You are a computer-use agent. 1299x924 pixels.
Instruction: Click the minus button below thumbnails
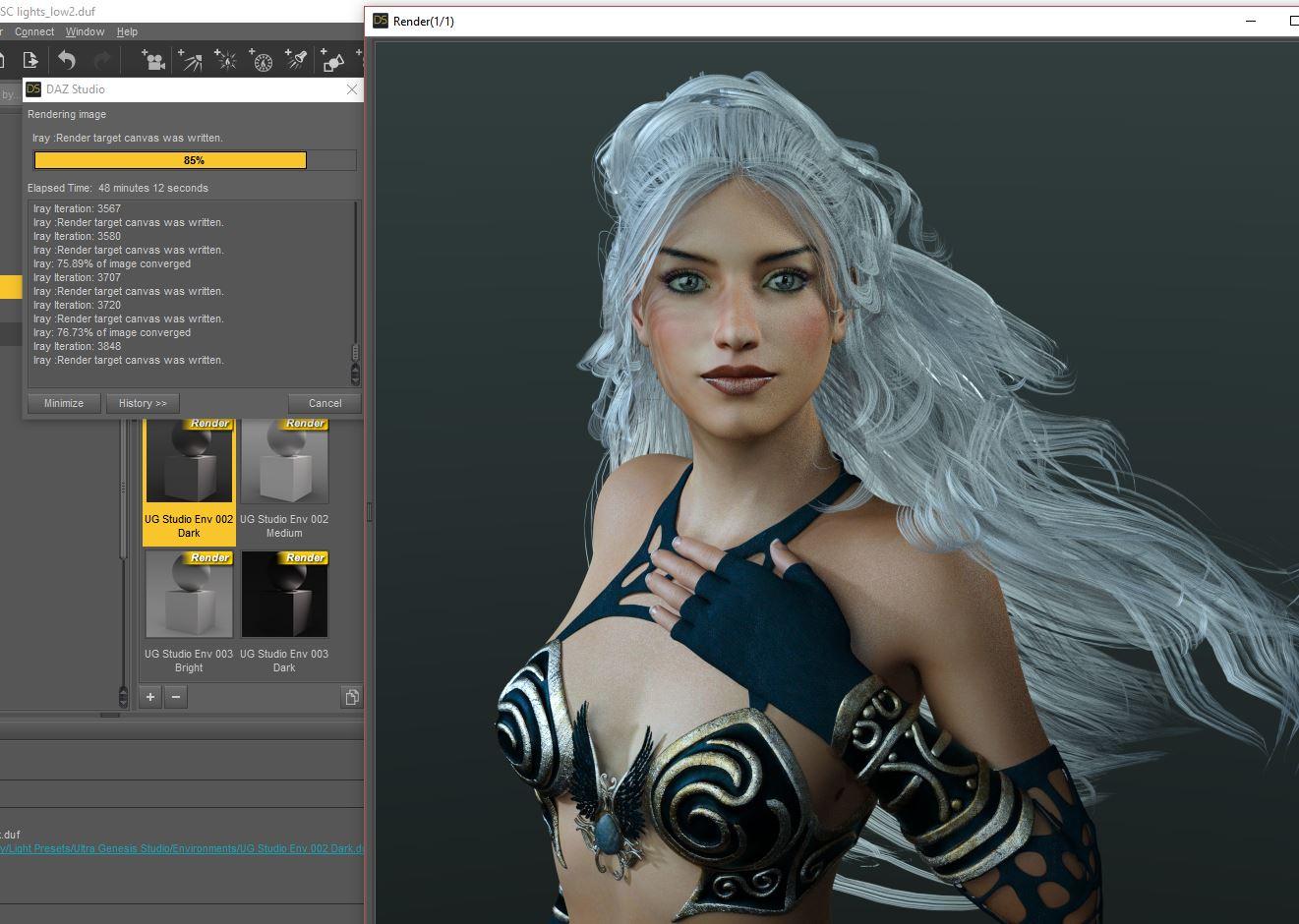(175, 697)
